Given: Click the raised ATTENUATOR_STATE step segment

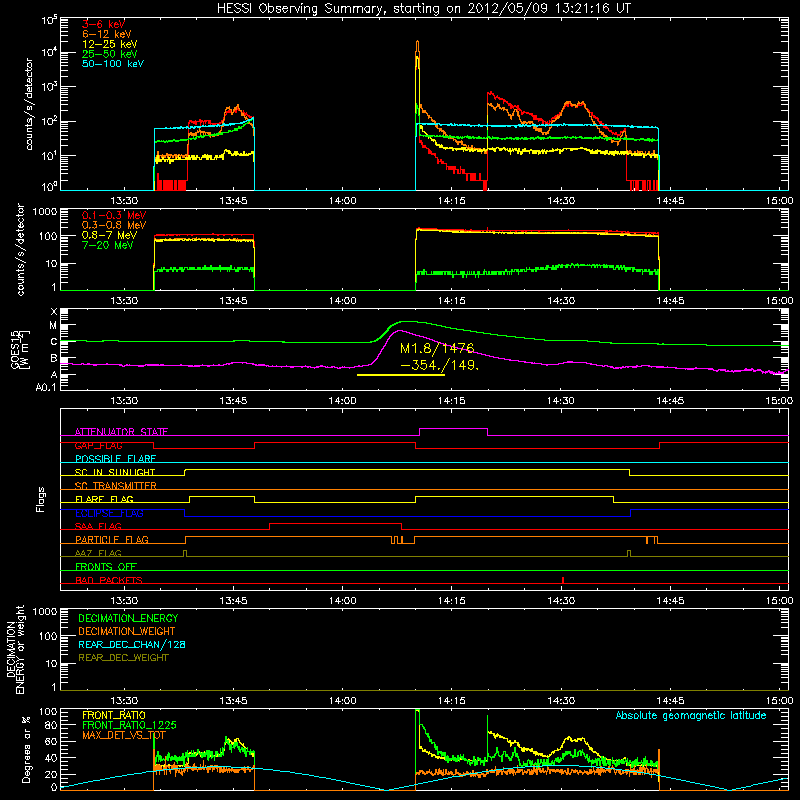Looking at the screenshot, I should coord(454,429).
